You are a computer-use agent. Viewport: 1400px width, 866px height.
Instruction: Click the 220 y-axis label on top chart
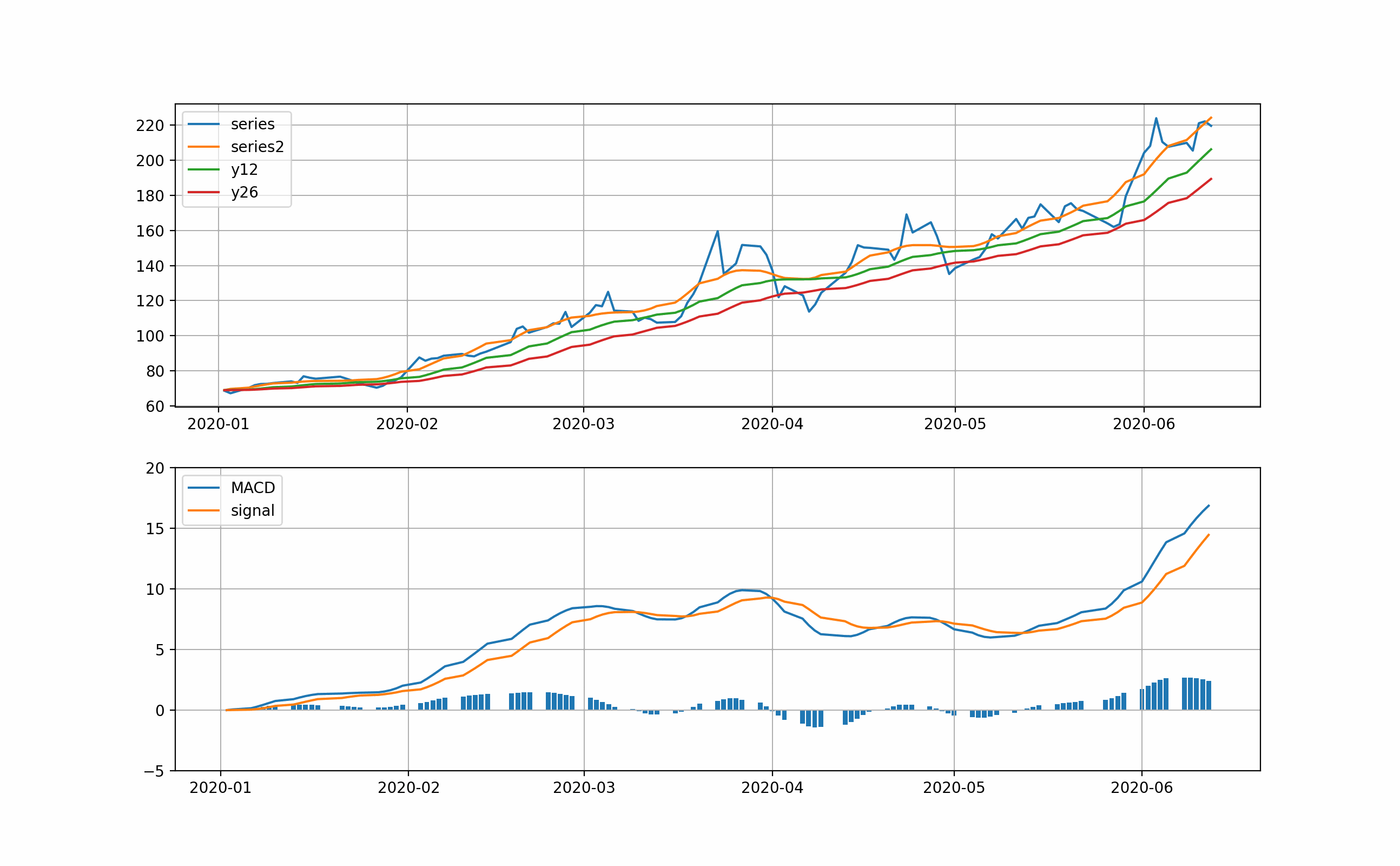tap(150, 126)
